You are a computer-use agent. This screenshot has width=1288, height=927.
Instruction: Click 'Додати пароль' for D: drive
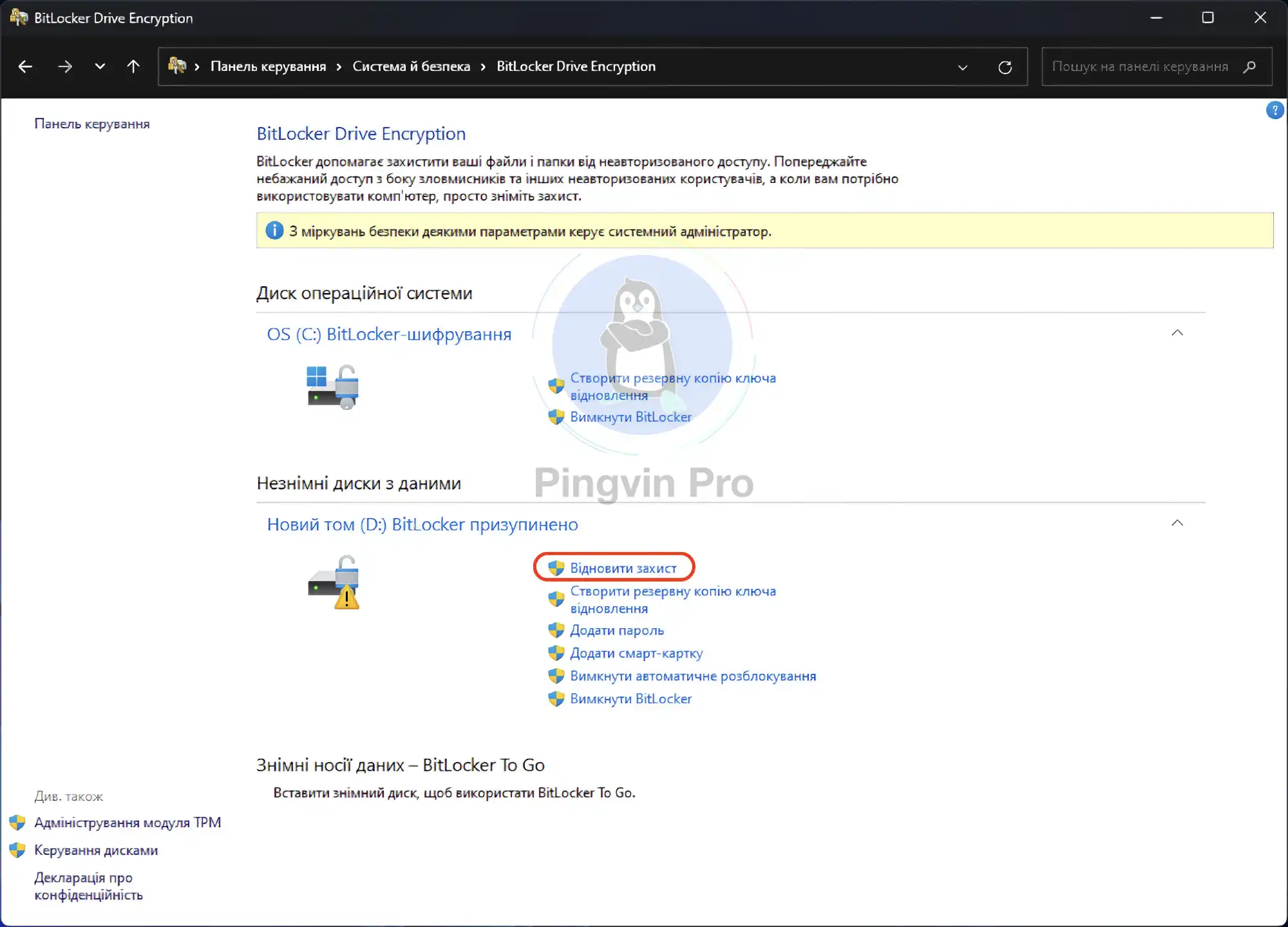point(616,630)
